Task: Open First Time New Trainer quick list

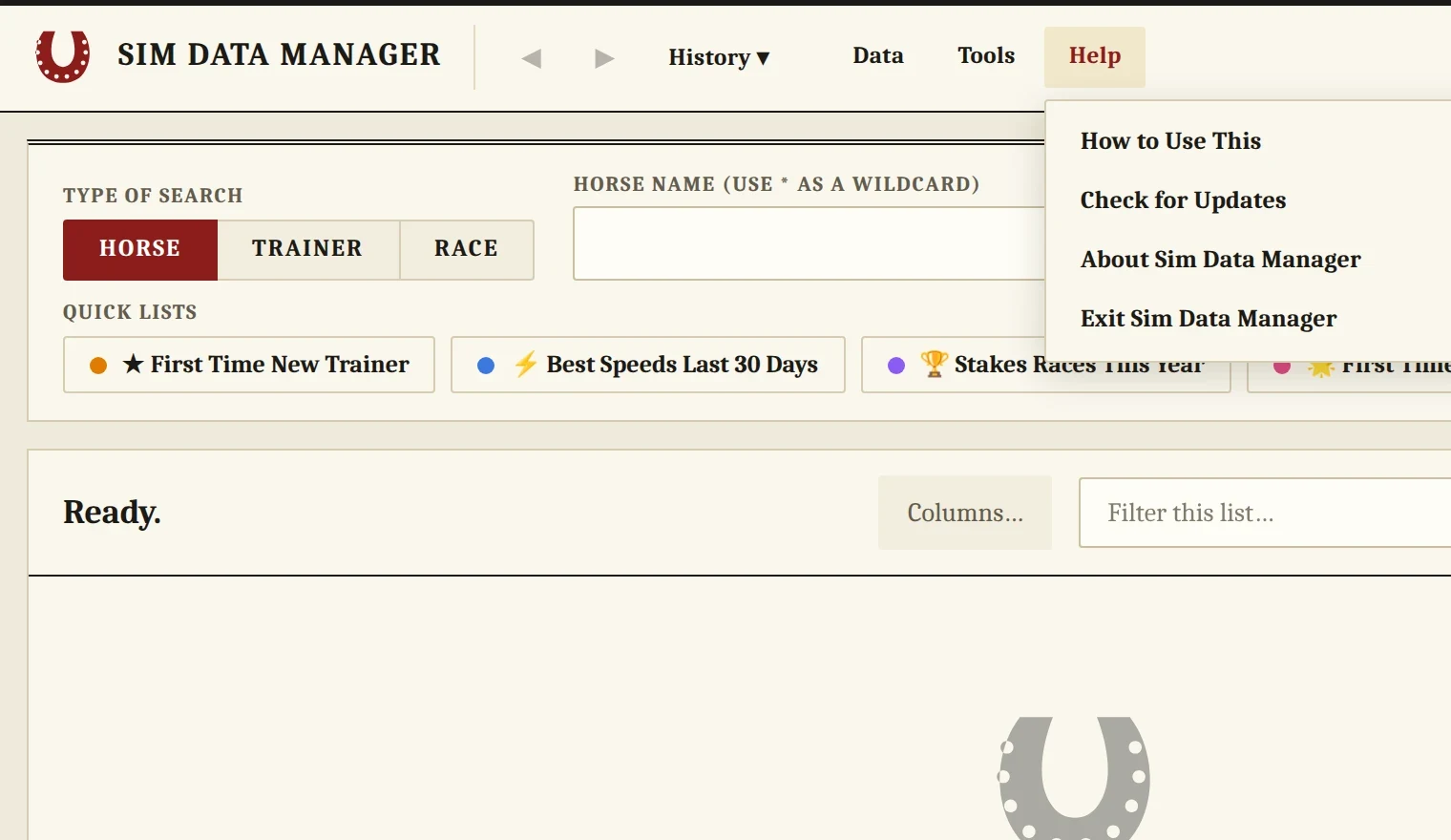Action: coord(249,365)
